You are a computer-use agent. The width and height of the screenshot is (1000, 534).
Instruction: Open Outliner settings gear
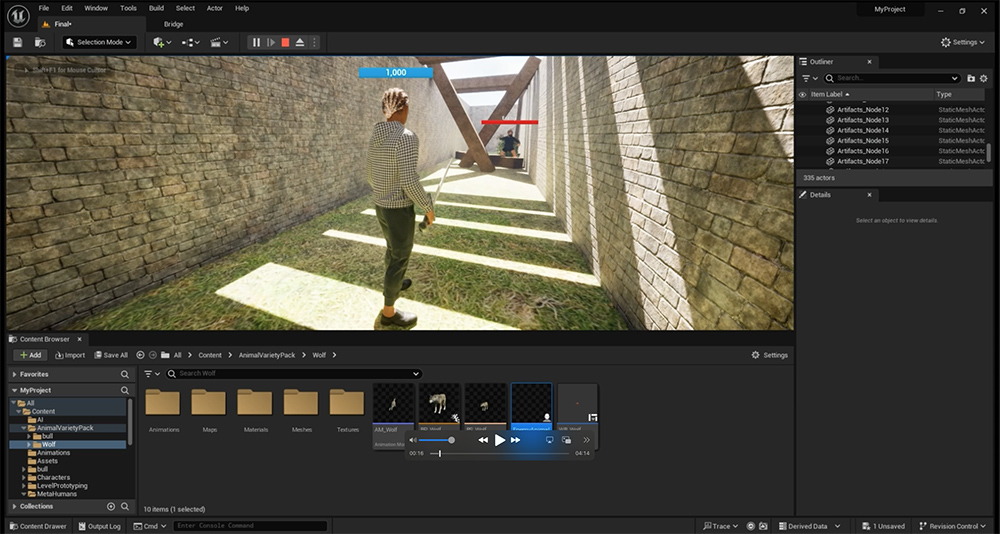tap(983, 78)
